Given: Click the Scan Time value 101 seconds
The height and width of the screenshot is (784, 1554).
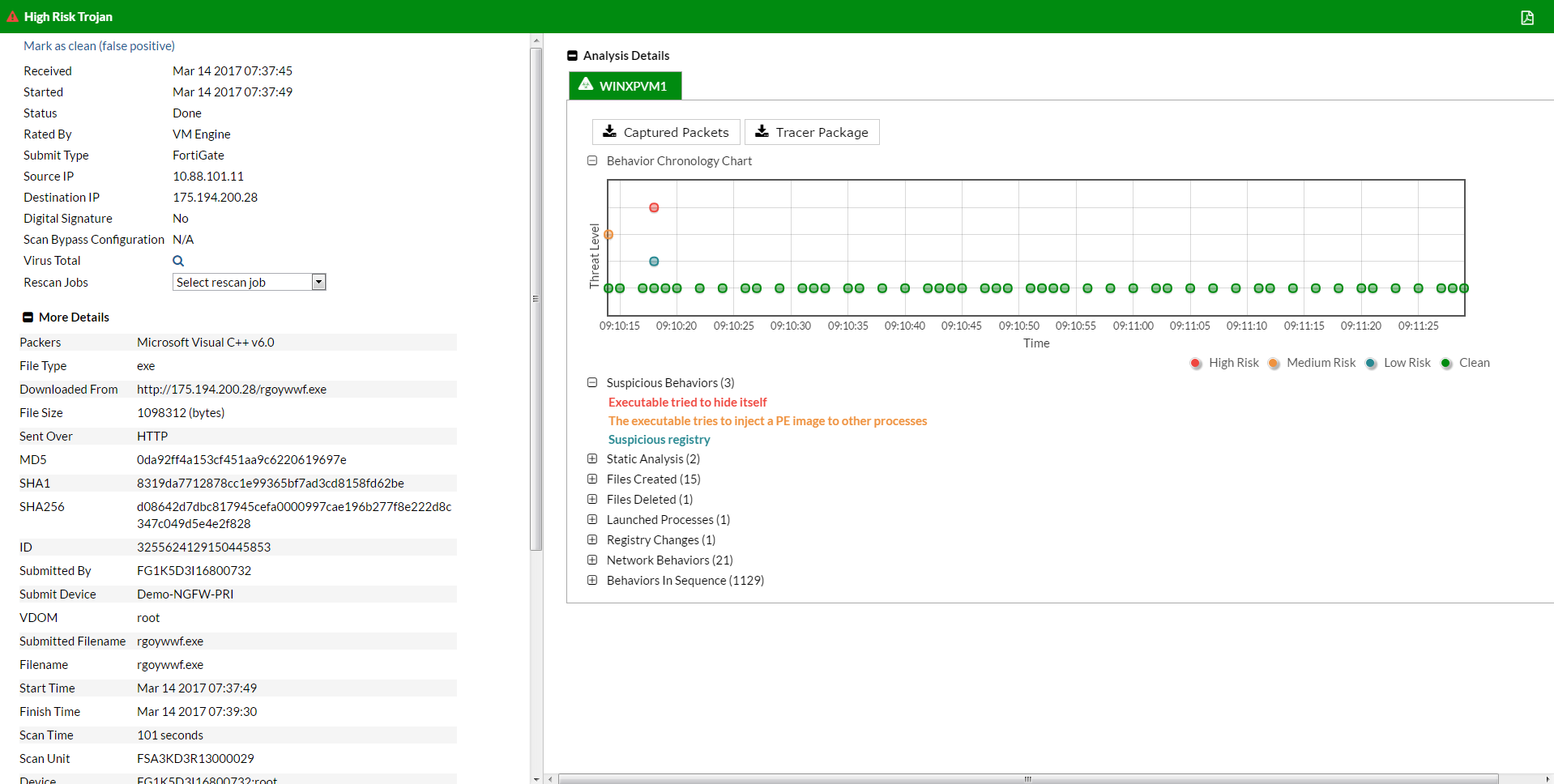Looking at the screenshot, I should coord(170,735).
